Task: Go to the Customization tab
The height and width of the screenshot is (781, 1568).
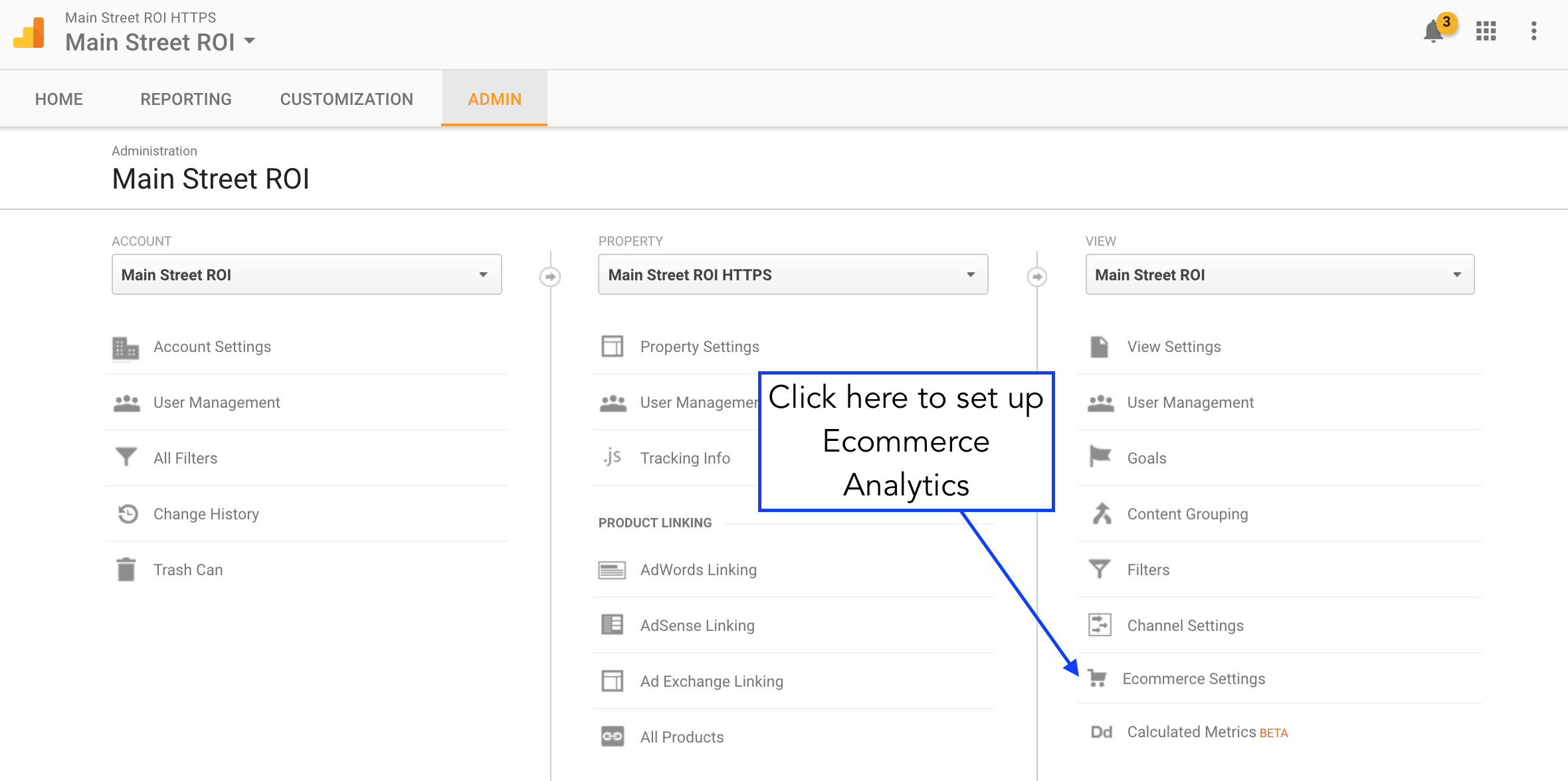Action: tap(346, 99)
